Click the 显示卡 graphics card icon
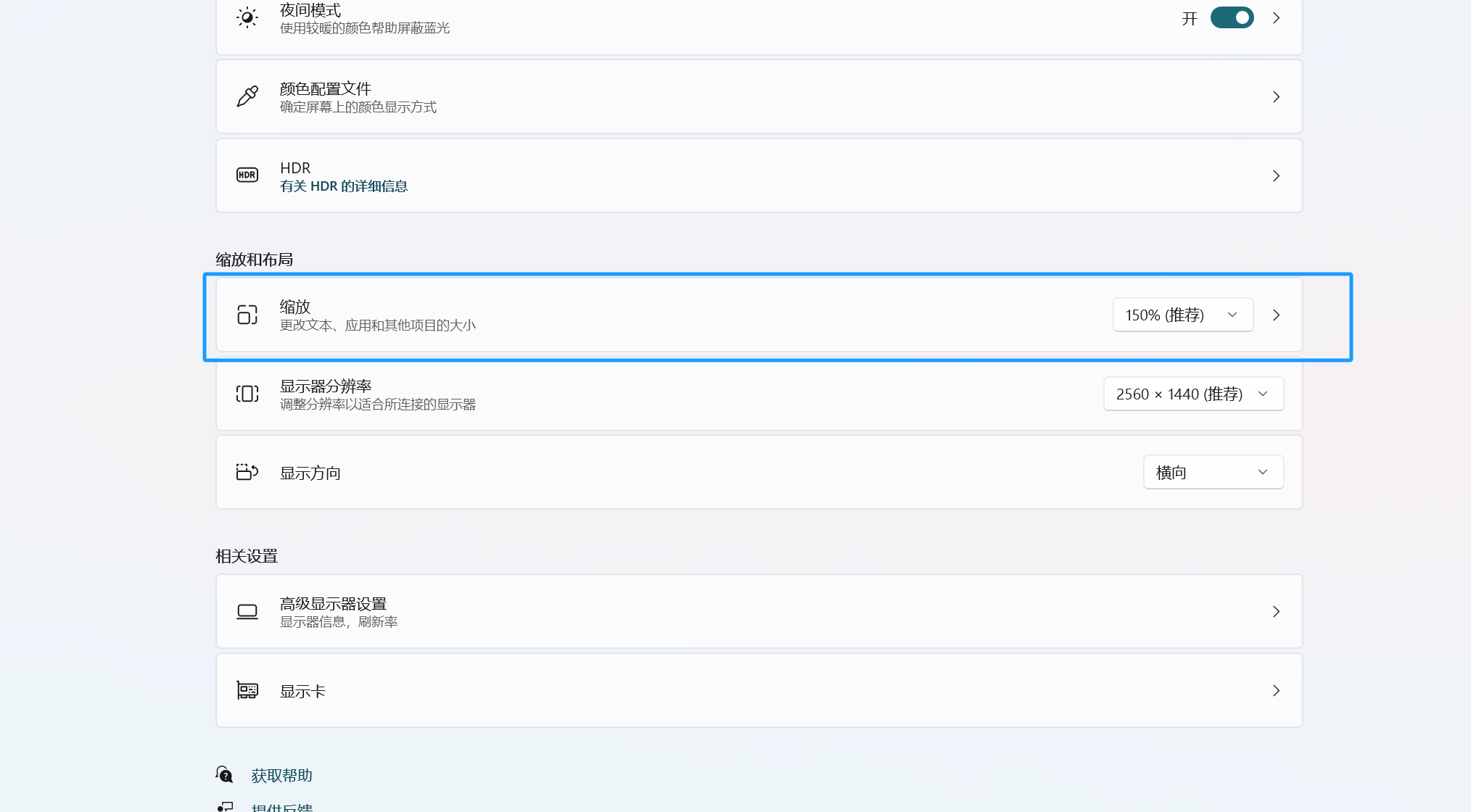This screenshot has height=812, width=1471. point(247,690)
